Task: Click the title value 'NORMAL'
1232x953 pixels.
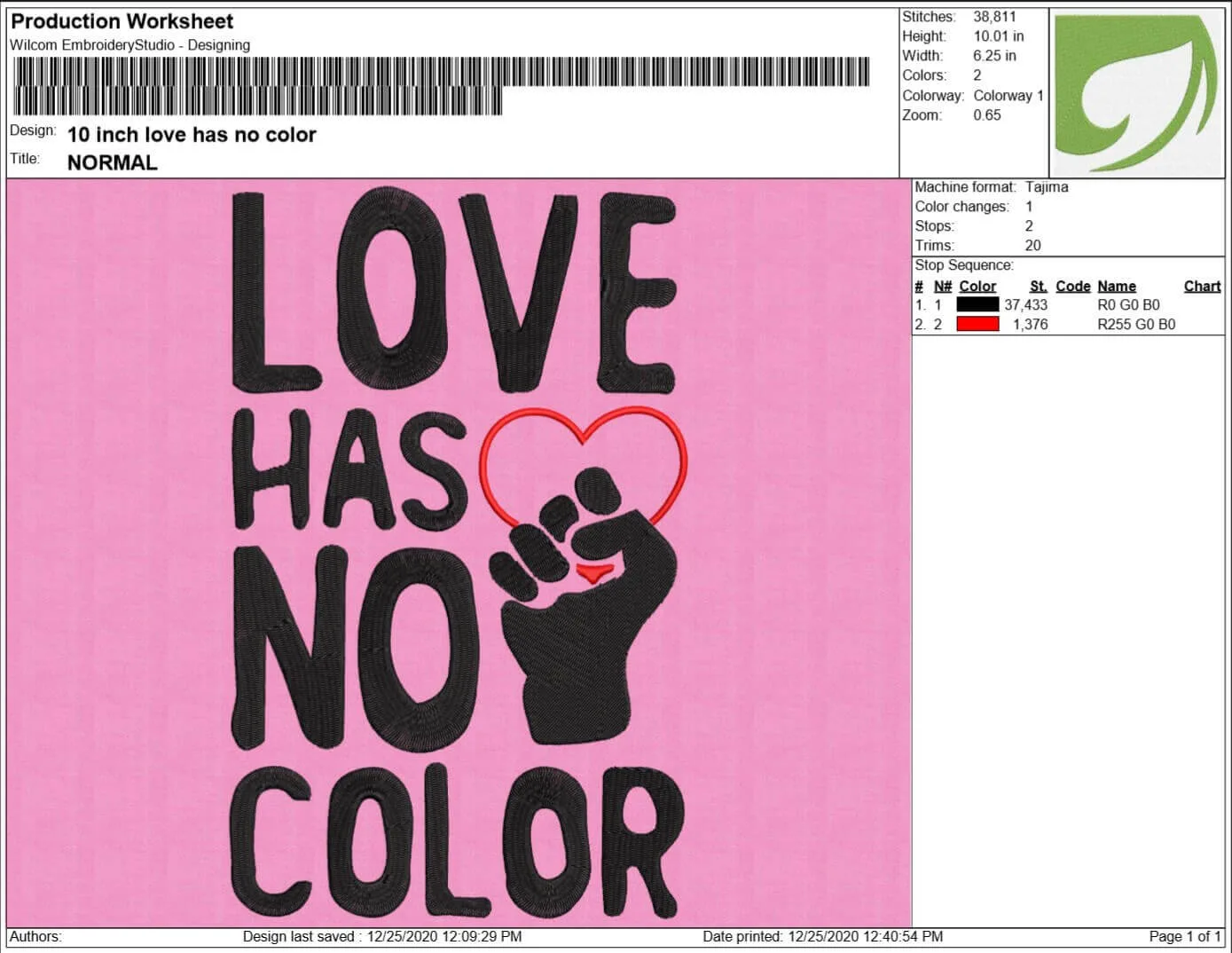Action: (x=113, y=162)
